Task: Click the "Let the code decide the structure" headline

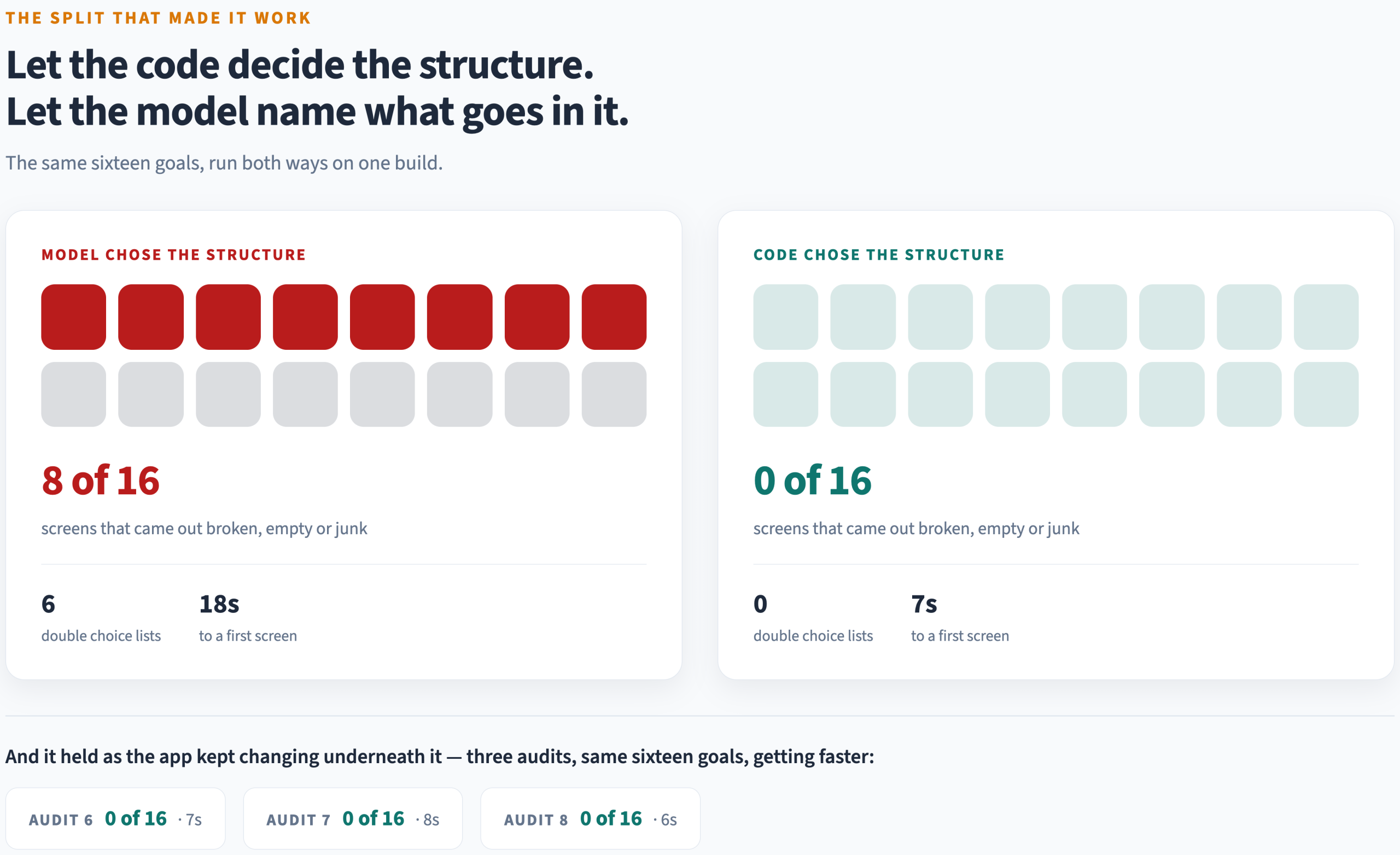Action: point(300,65)
